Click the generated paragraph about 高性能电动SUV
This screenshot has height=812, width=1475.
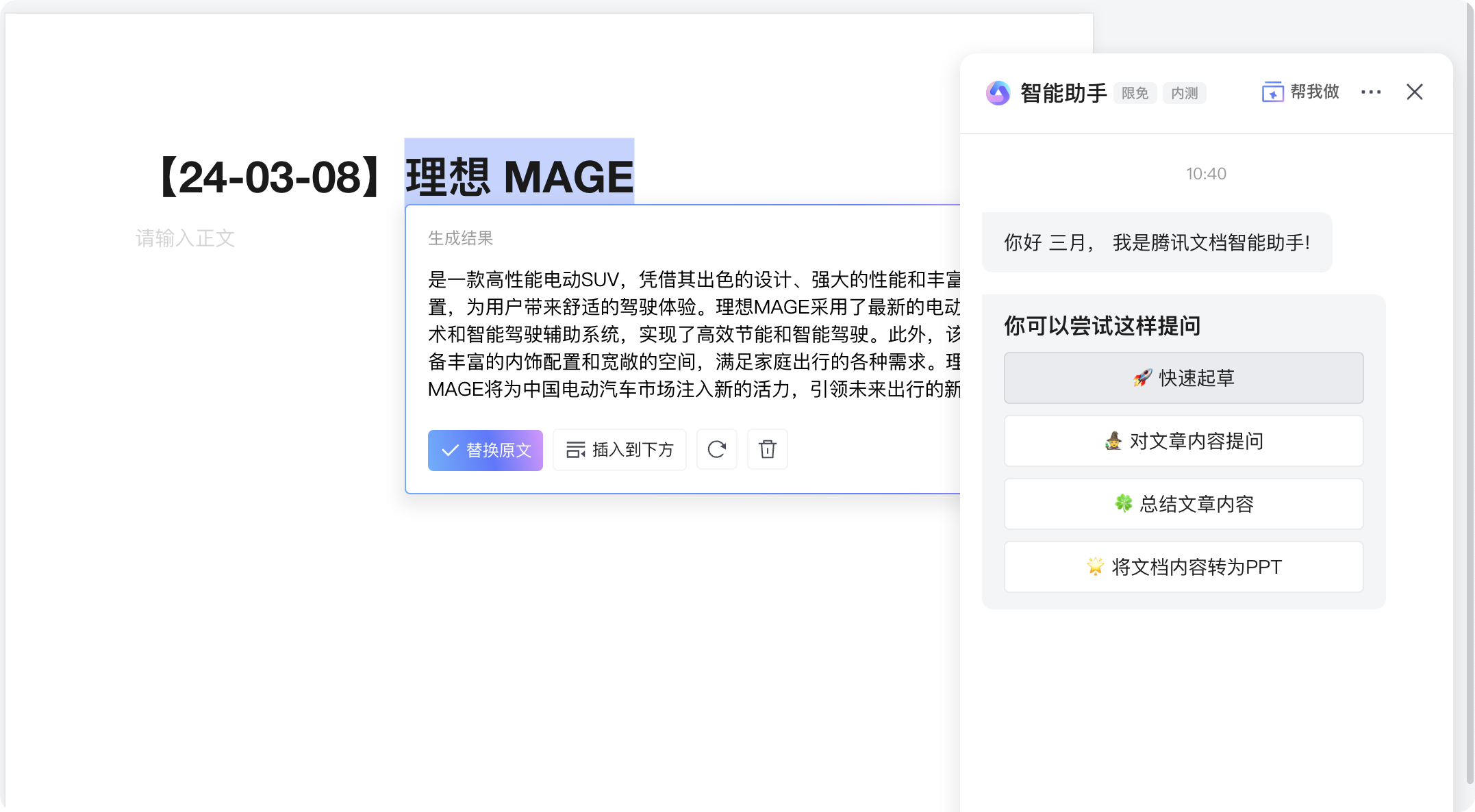pyautogui.click(x=694, y=334)
